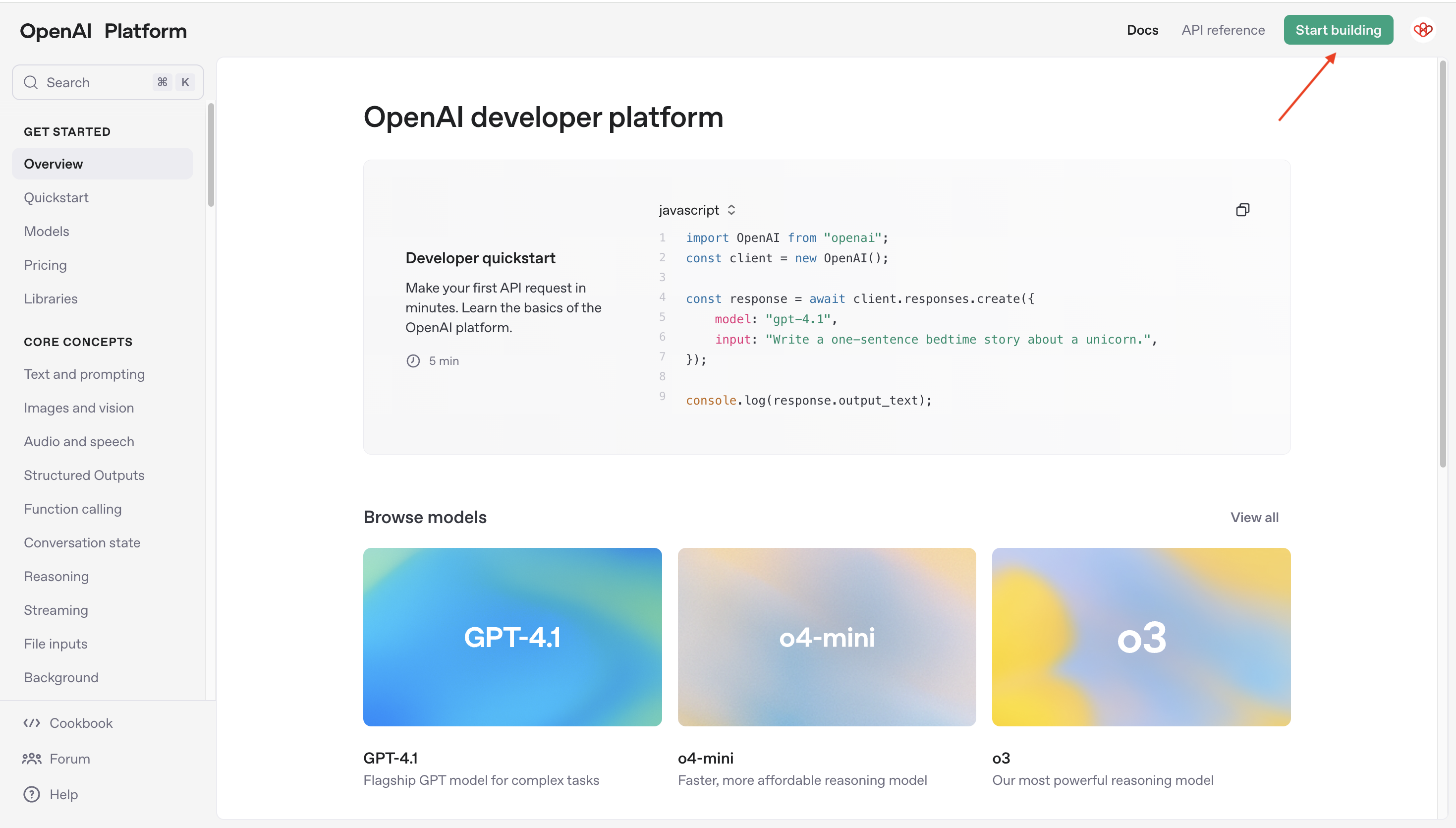Click the ⌘ K shortcut badge
Screen dimensions: 1456x828
click(x=174, y=82)
